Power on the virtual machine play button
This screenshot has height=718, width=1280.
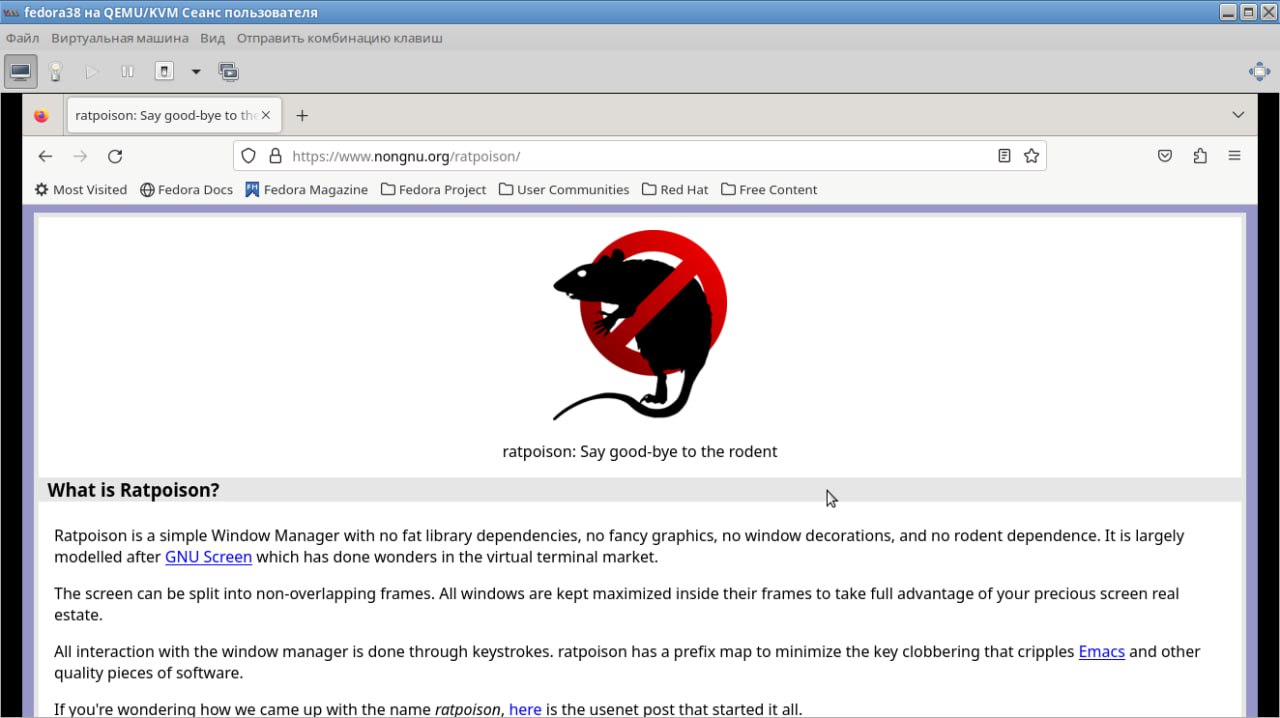[x=91, y=72]
